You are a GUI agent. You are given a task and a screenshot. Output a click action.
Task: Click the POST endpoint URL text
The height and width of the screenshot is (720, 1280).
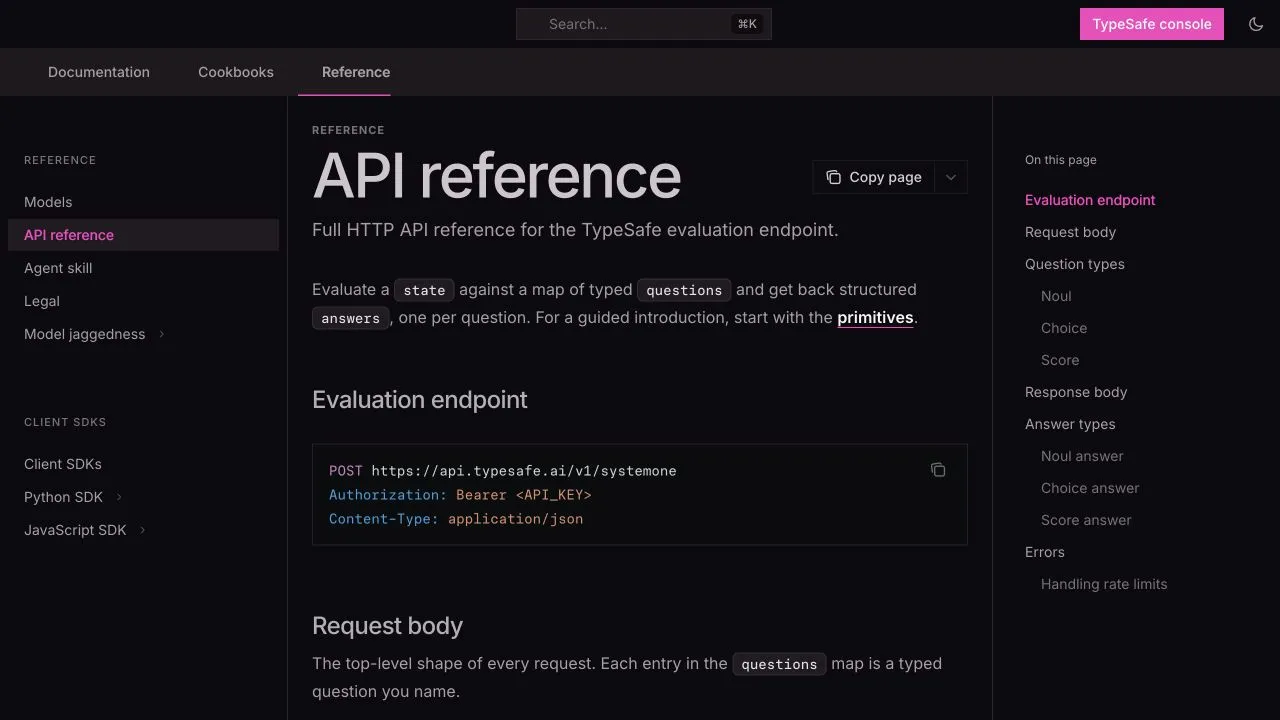524,471
